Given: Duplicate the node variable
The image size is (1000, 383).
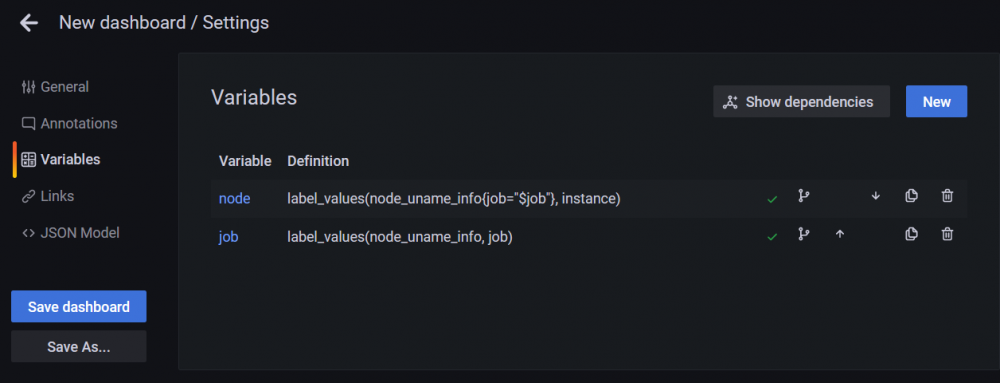Looking at the screenshot, I should click(x=911, y=196).
